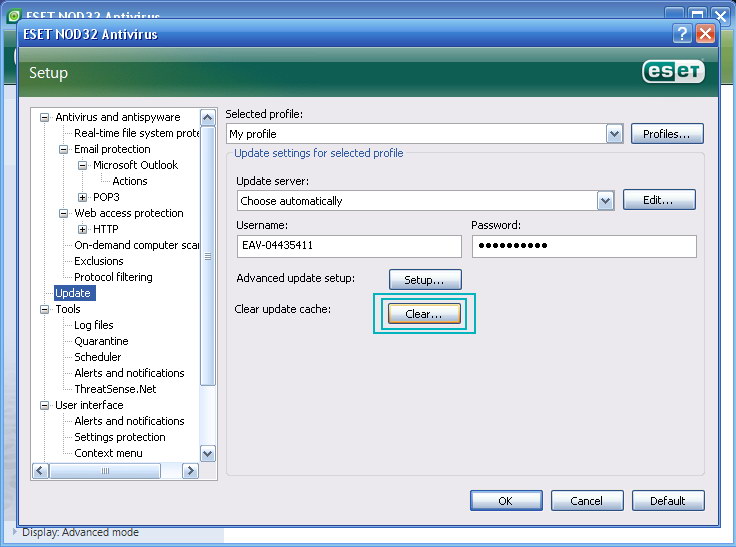Open the Selected profile dropdown
The height and width of the screenshot is (547, 736).
[614, 134]
